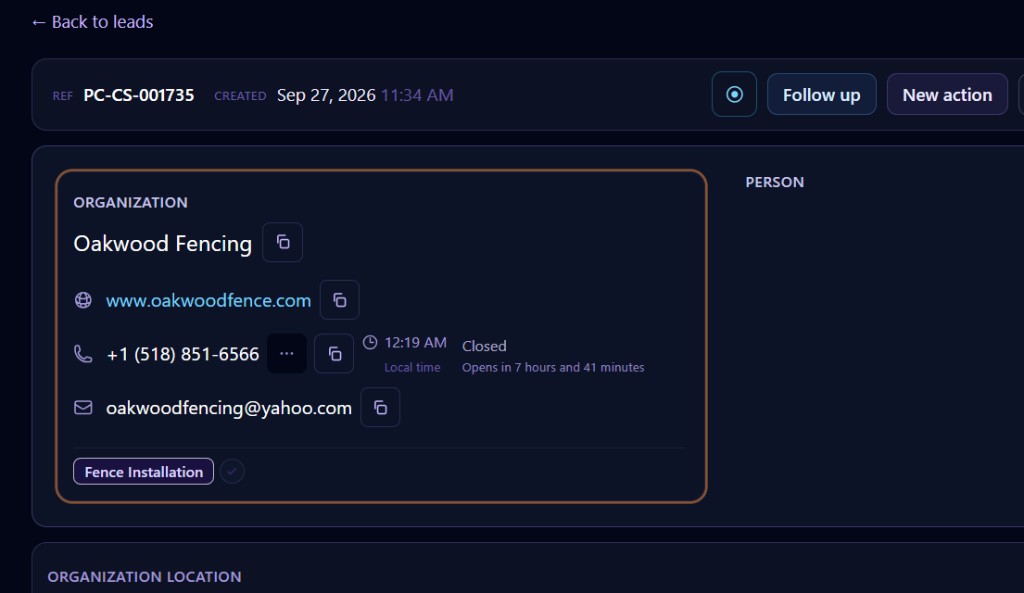
Task: Click the created date Sep 27, 2026
Action: coord(326,95)
